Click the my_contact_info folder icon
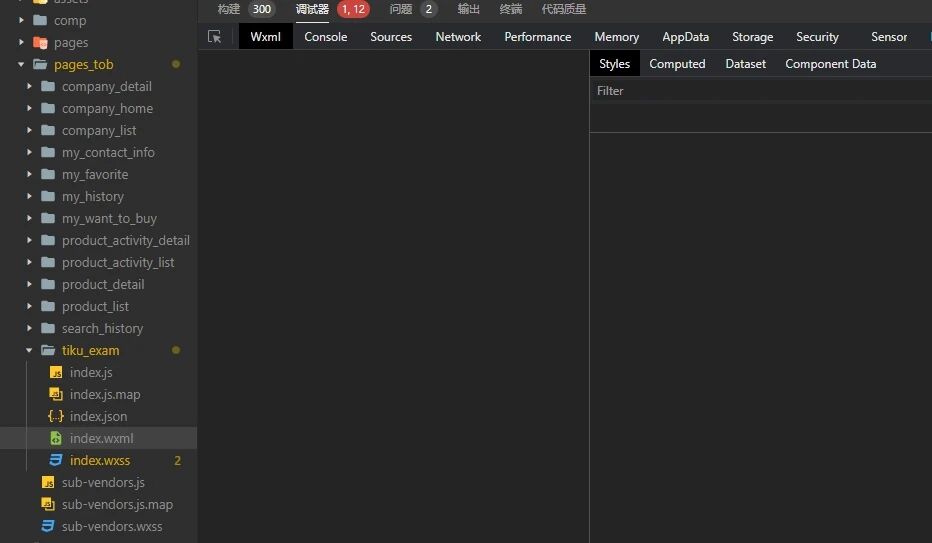The image size is (932, 543). point(48,152)
